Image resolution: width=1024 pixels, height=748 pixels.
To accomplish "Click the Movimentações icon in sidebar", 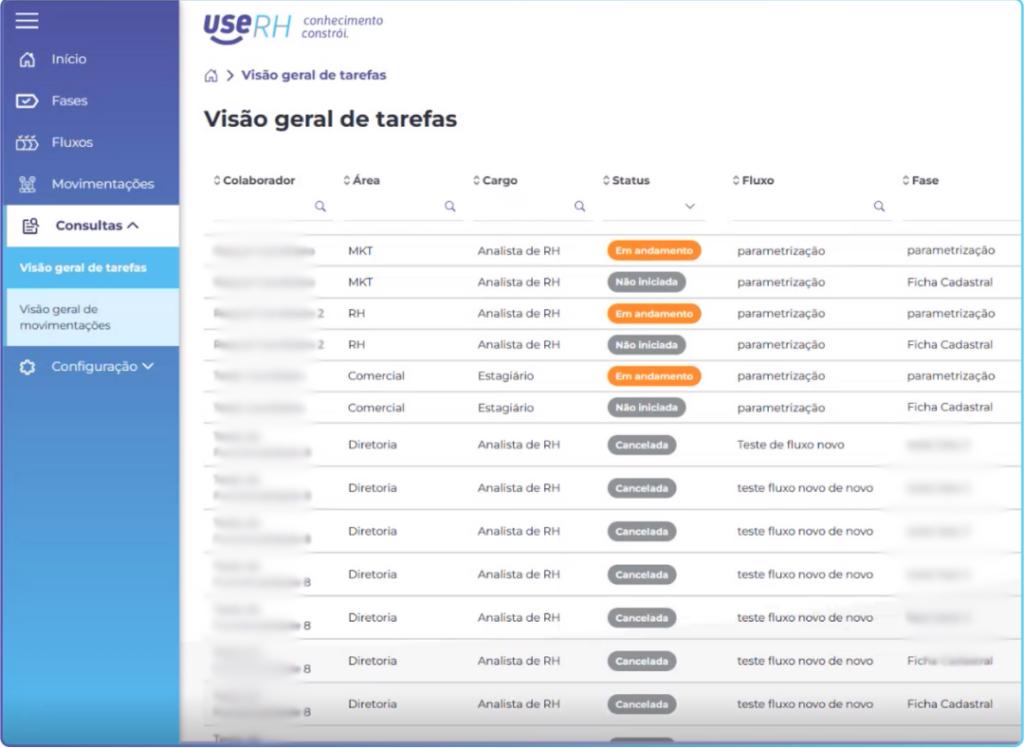I will click(27, 184).
